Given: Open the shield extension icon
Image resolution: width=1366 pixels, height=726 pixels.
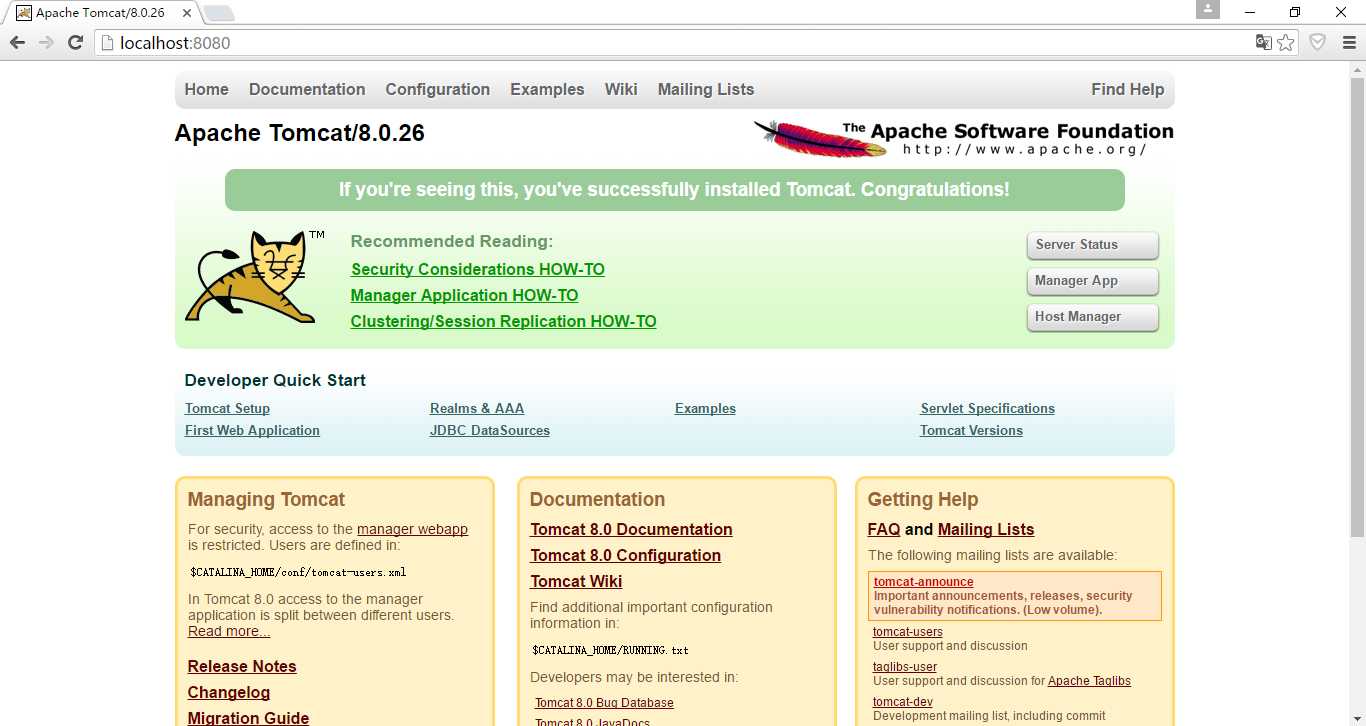Looking at the screenshot, I should click(1318, 42).
